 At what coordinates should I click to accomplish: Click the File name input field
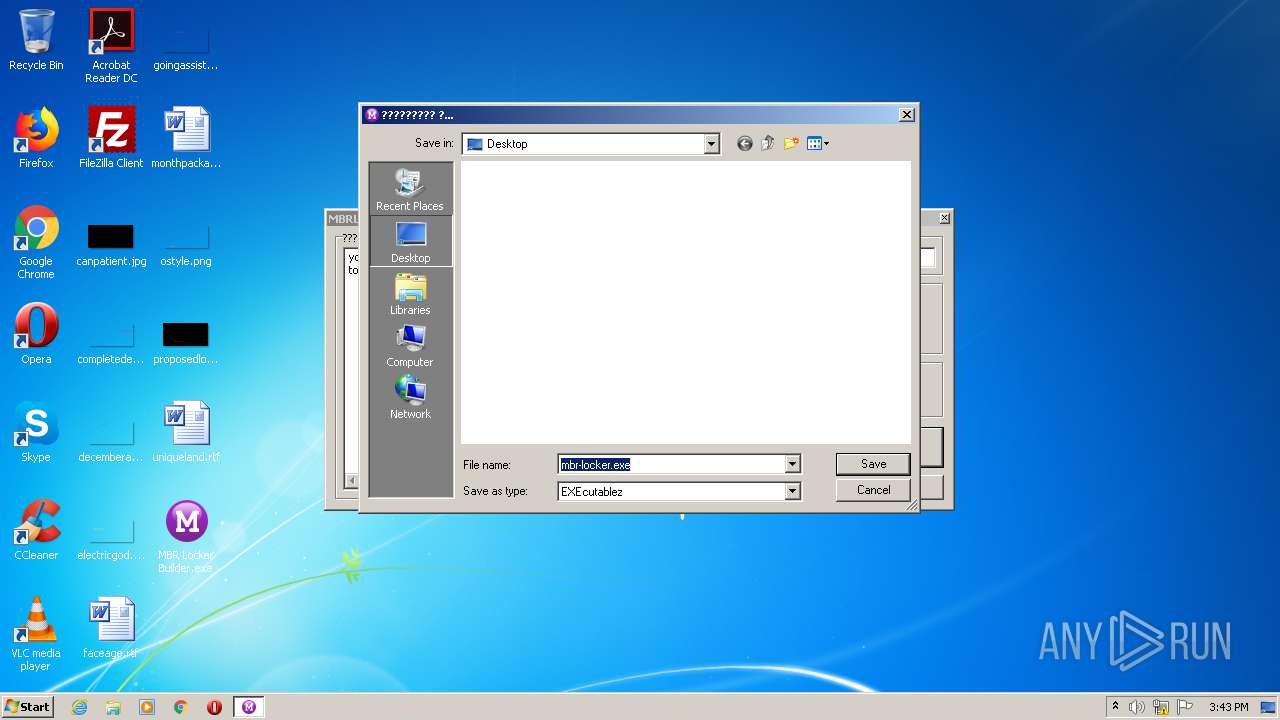pyautogui.click(x=671, y=464)
